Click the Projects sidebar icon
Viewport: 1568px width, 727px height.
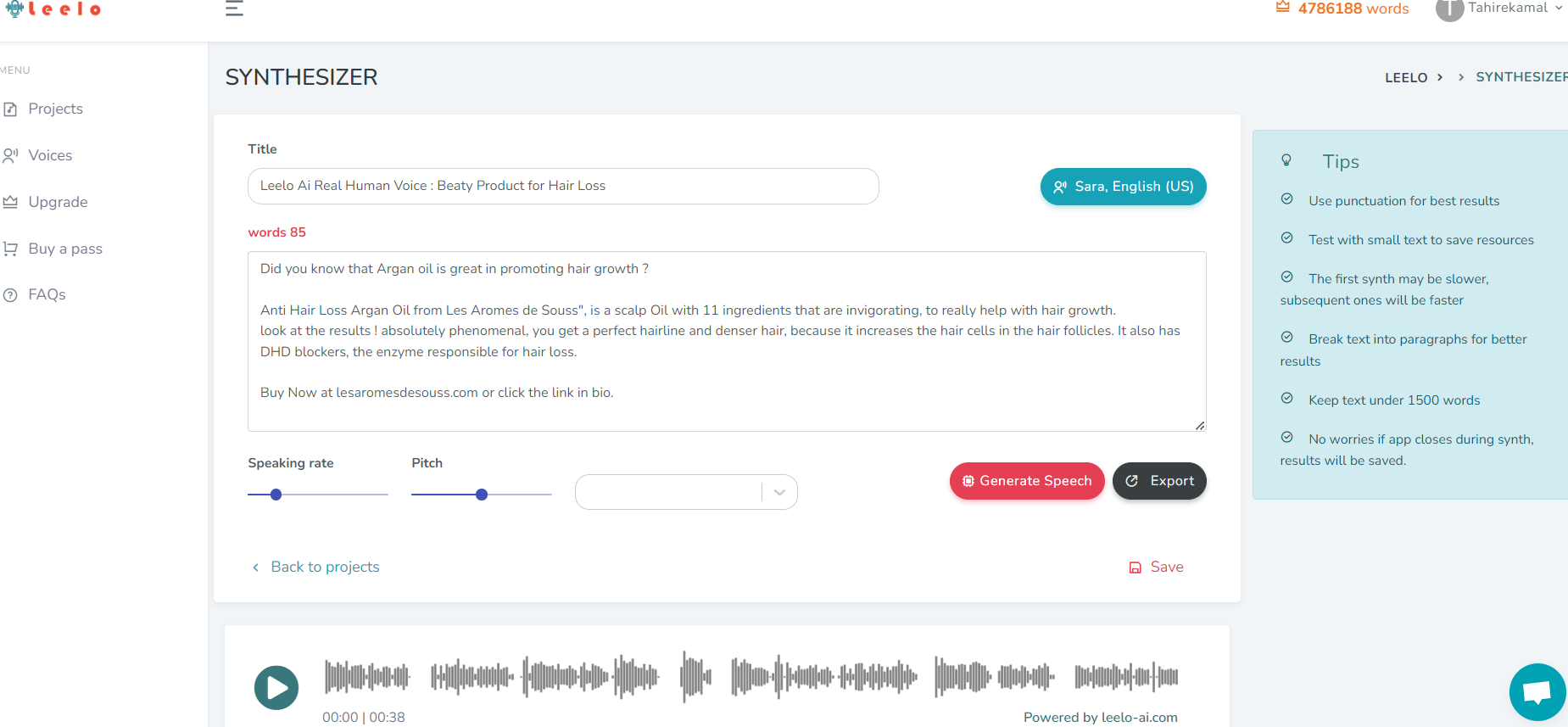(x=10, y=109)
